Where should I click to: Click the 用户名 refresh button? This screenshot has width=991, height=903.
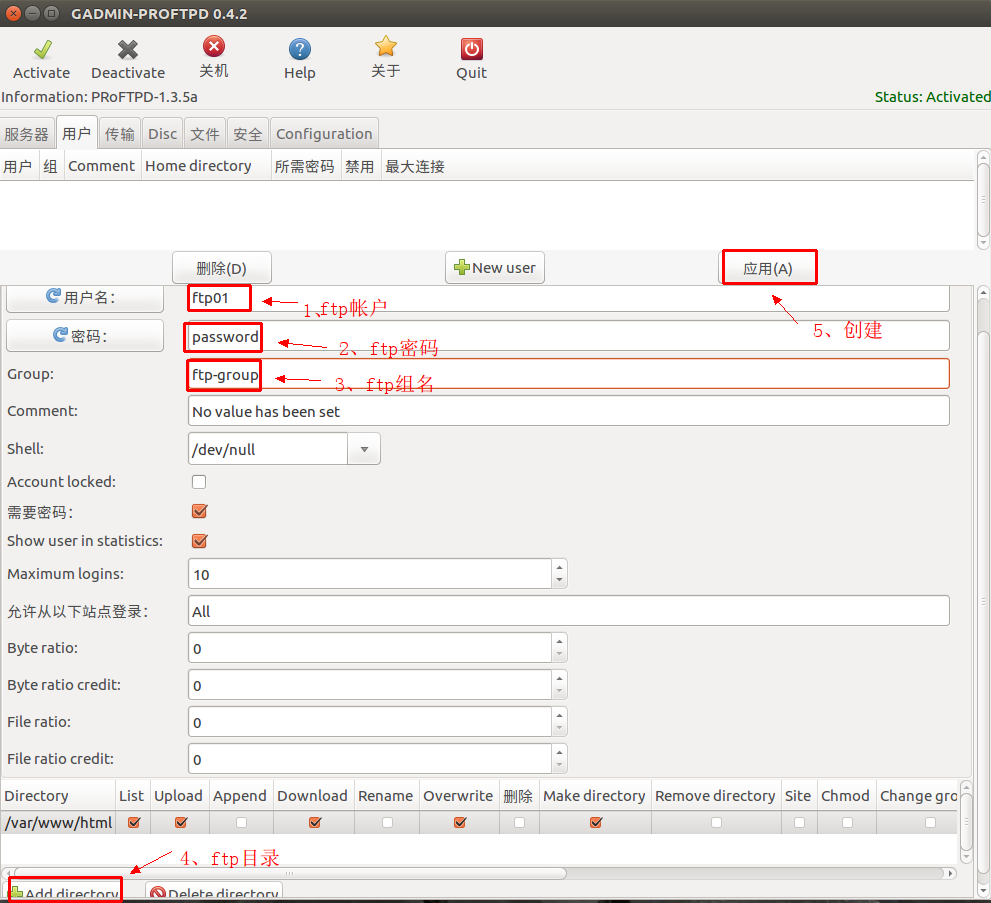[x=85, y=297]
